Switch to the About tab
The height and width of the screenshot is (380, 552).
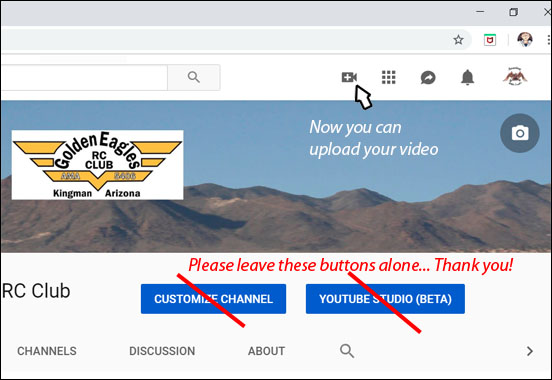pyautogui.click(x=266, y=351)
